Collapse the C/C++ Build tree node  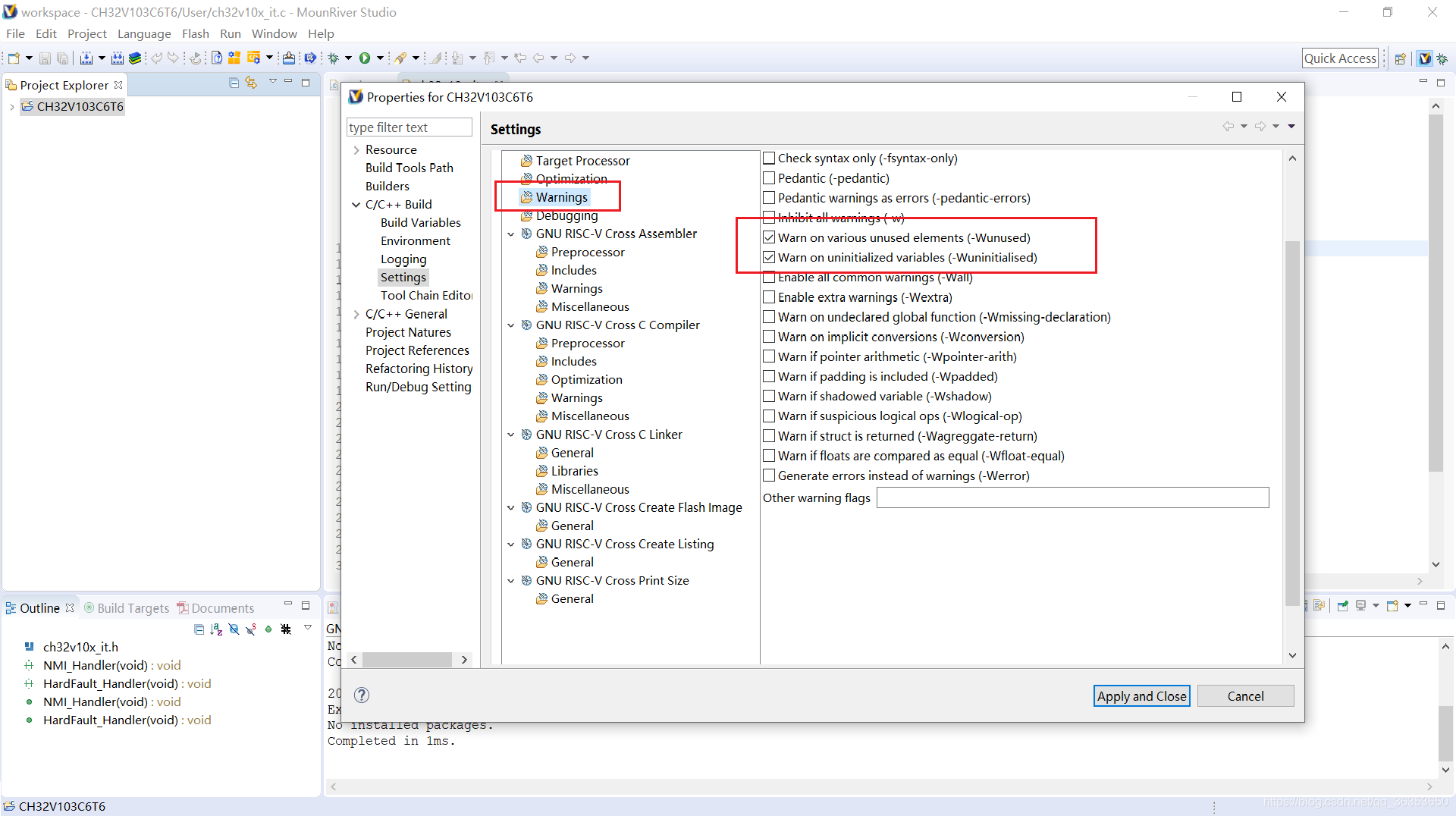pyautogui.click(x=356, y=205)
